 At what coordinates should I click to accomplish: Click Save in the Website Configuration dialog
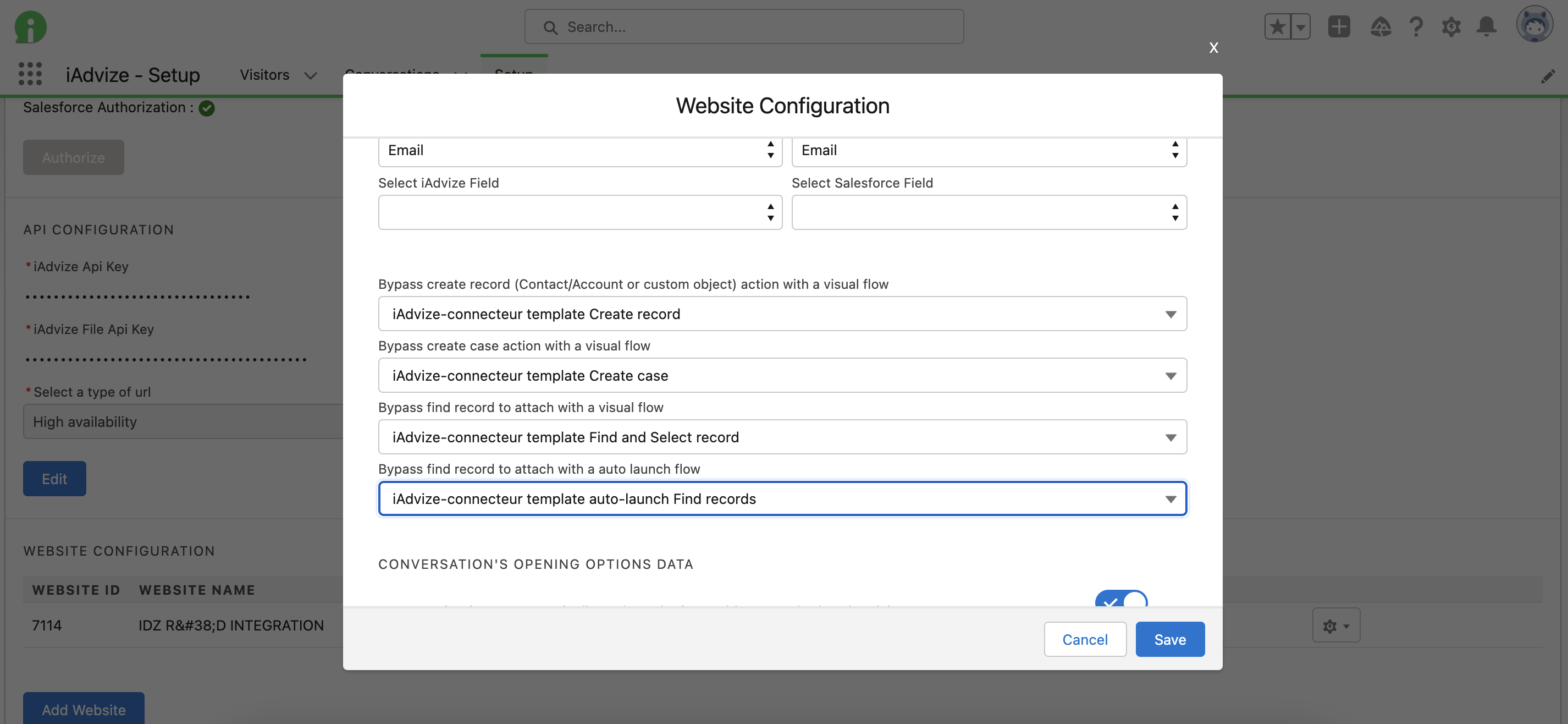[1169, 639]
